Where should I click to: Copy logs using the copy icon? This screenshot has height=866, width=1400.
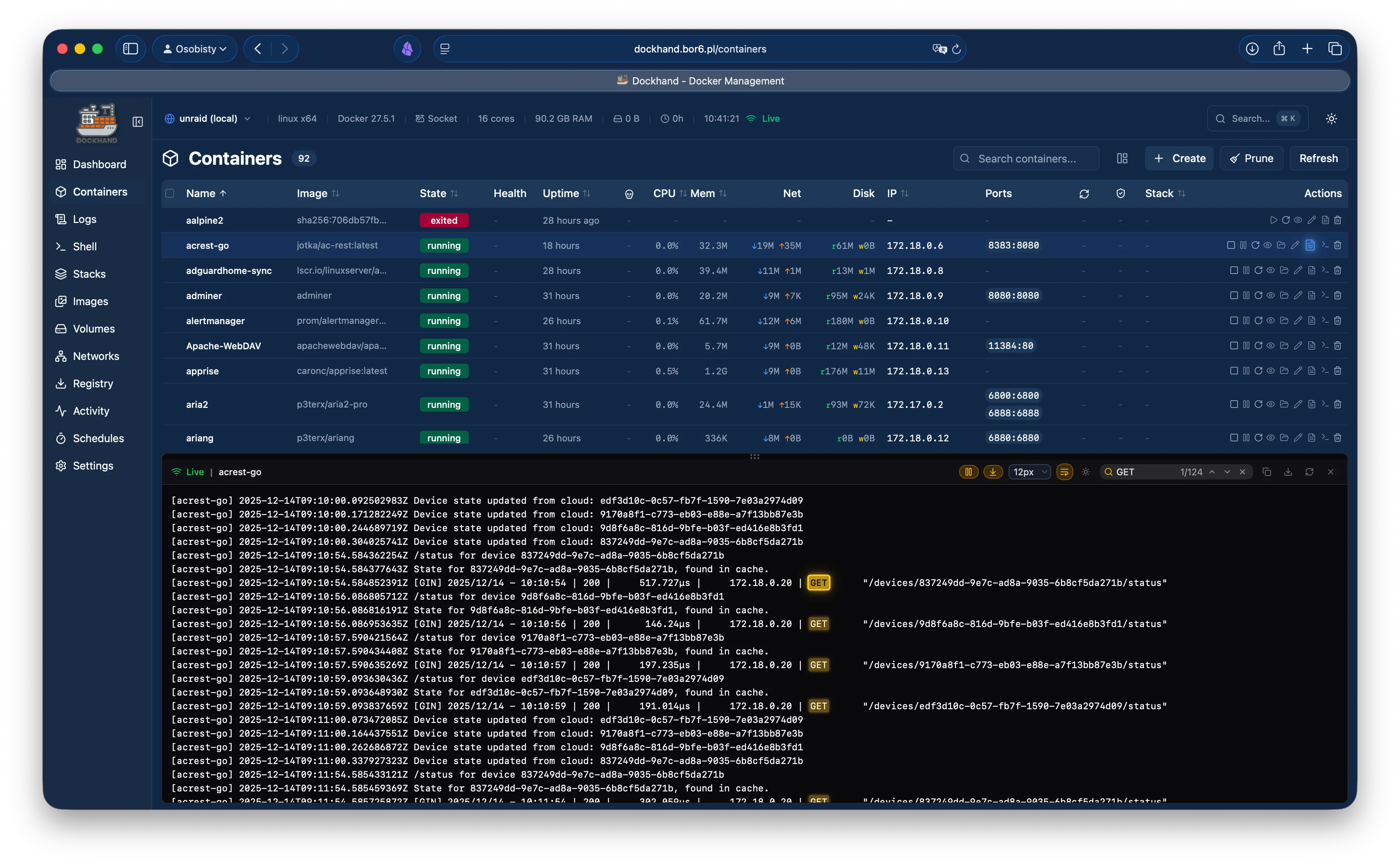click(1266, 472)
